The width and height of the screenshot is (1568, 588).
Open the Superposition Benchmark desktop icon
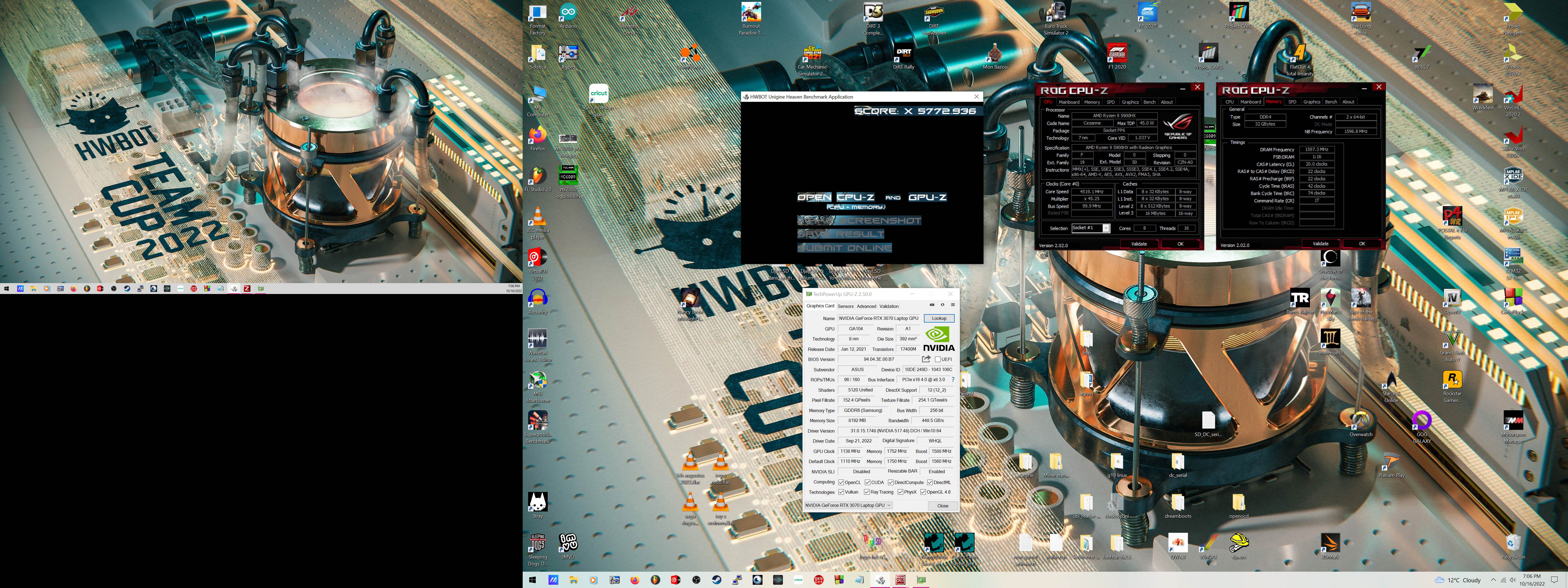tap(537, 428)
